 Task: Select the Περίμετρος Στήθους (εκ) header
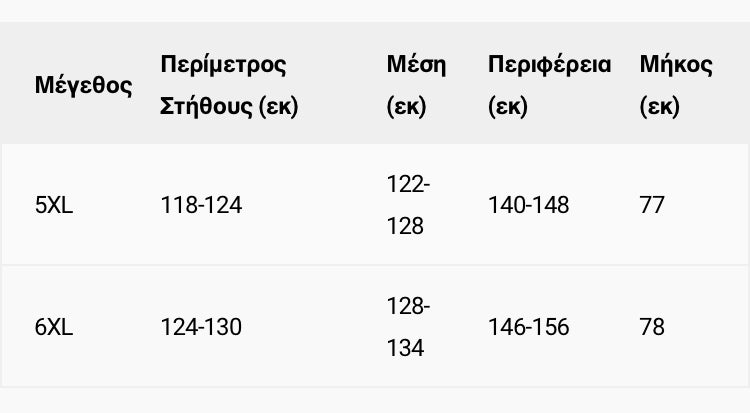[x=229, y=85]
